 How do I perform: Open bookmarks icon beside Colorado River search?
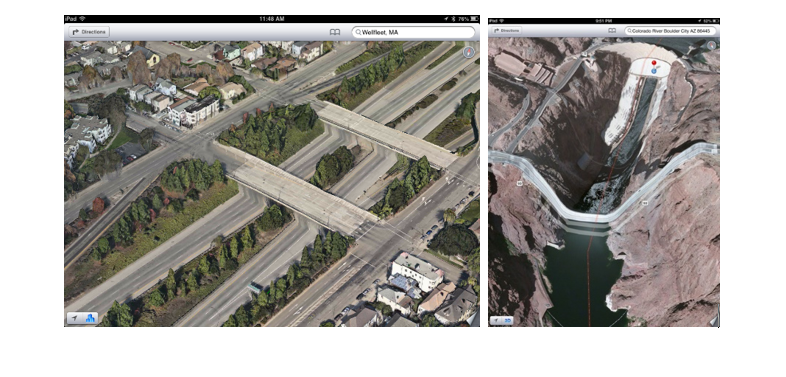pyautogui.click(x=612, y=31)
